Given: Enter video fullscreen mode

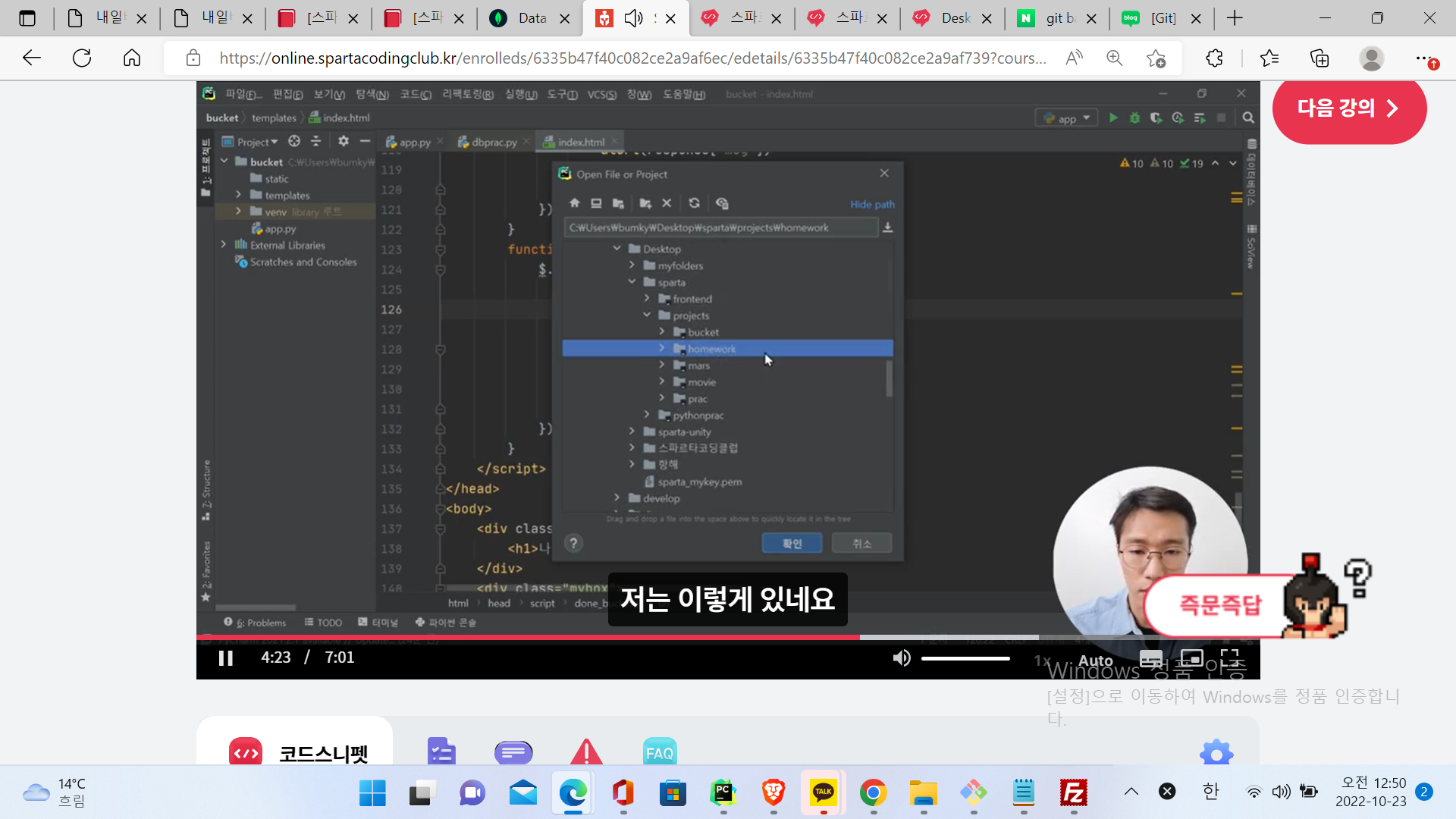Looking at the screenshot, I should click(x=1230, y=658).
